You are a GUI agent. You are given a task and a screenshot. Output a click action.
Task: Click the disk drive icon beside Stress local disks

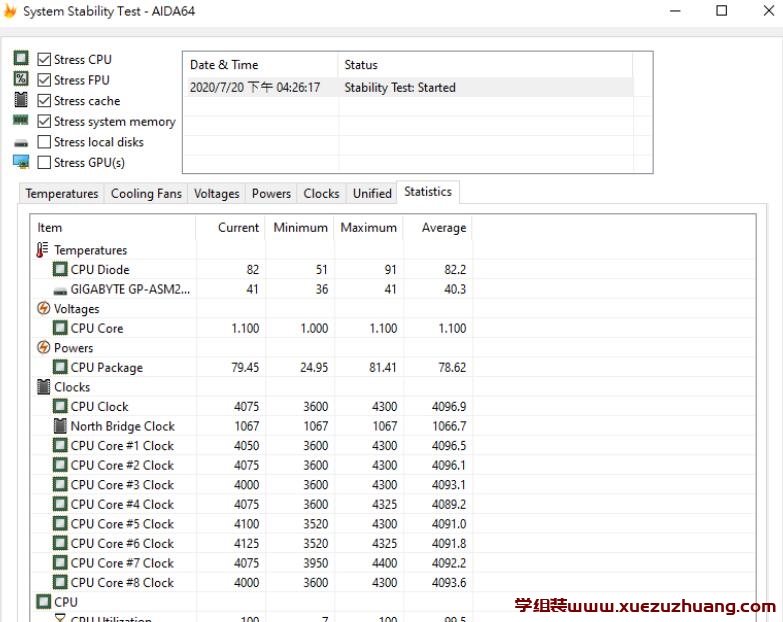click(x=21, y=142)
